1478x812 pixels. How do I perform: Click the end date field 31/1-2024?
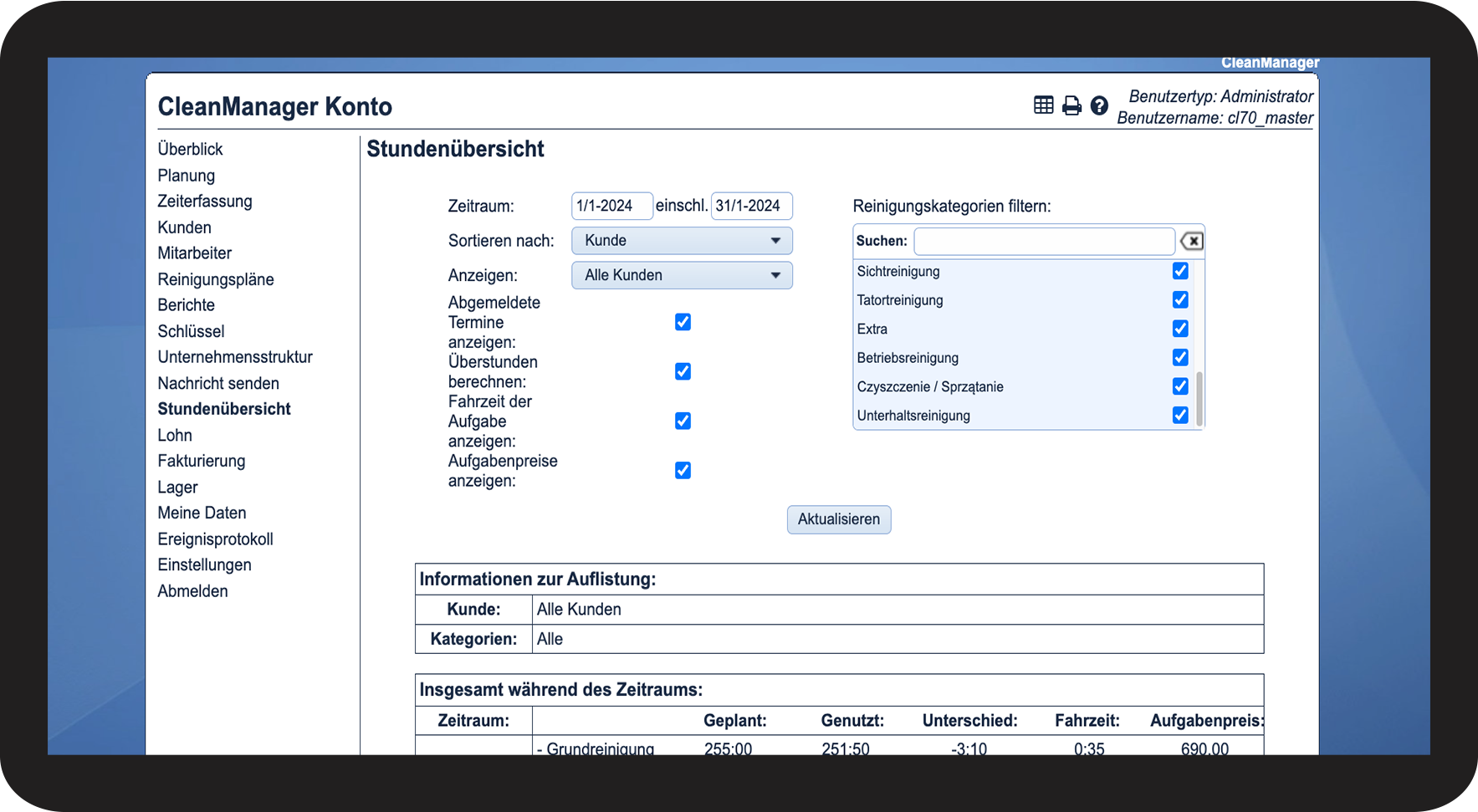[x=751, y=206]
